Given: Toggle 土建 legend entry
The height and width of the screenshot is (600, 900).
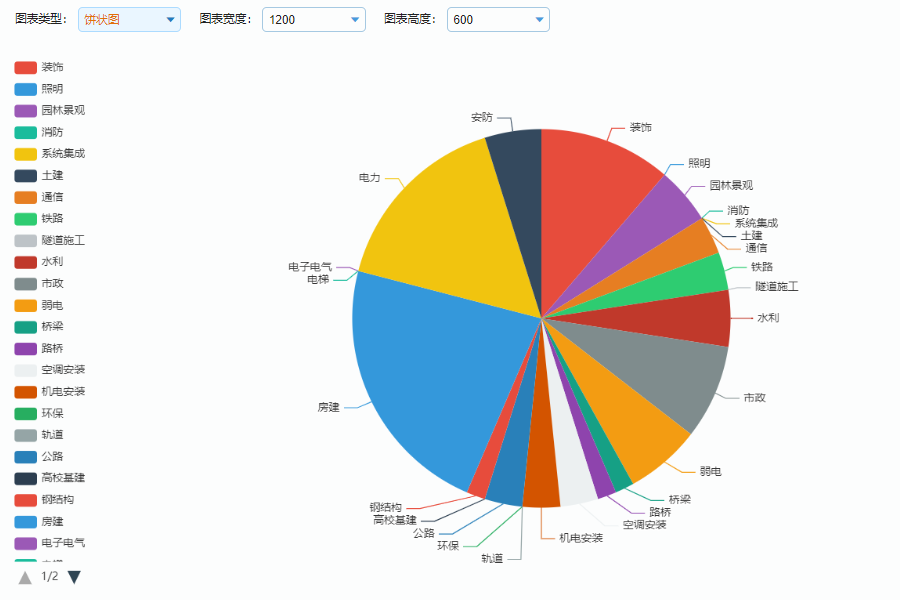Looking at the screenshot, I should [39, 175].
